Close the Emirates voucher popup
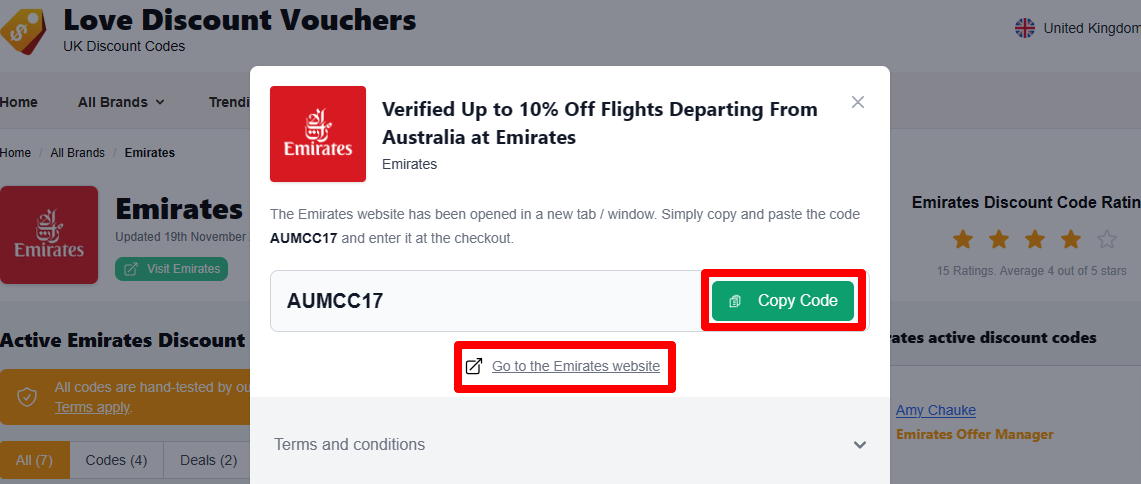Screen dimensions: 1141x484 pyautogui.click(x=858, y=102)
